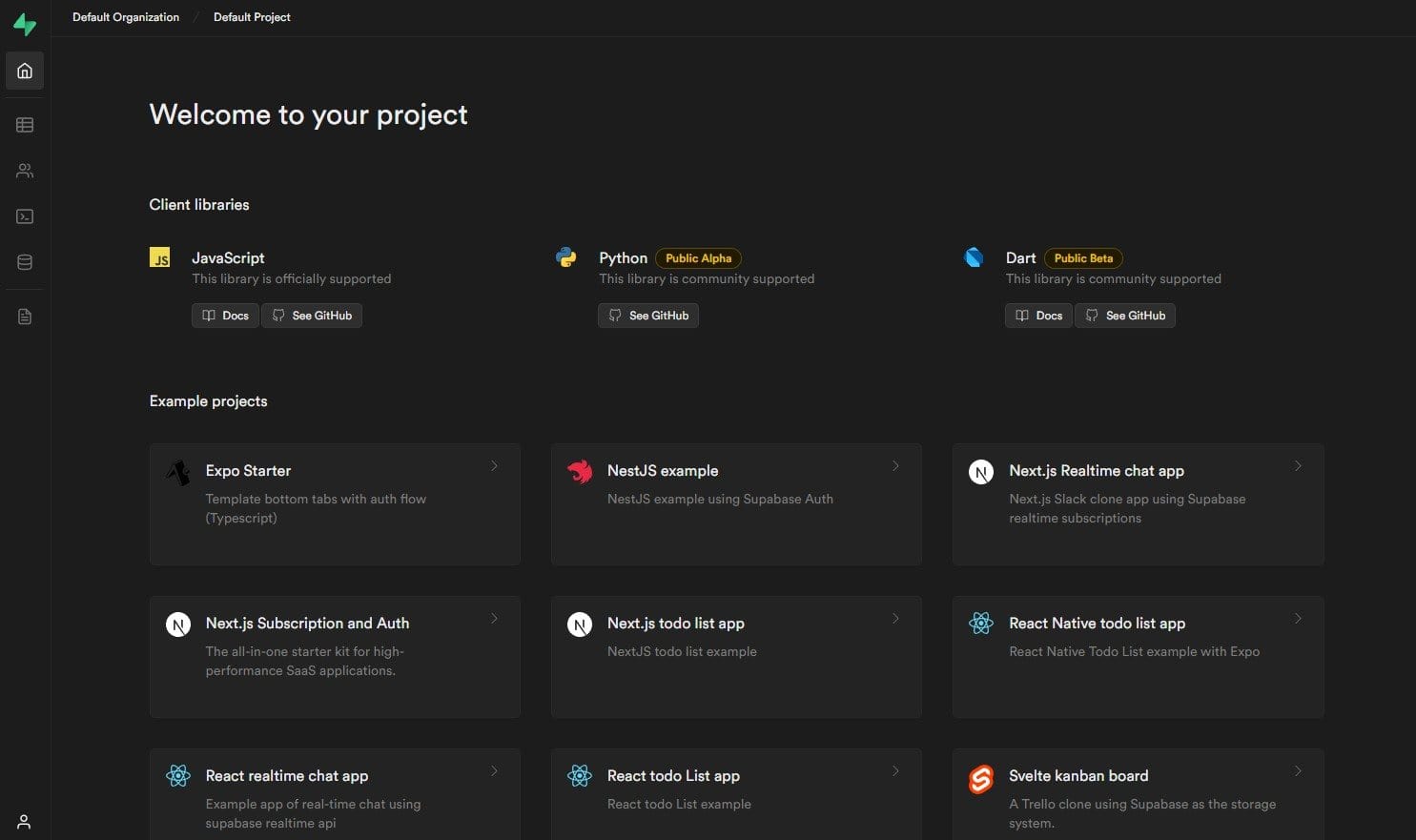Image resolution: width=1416 pixels, height=840 pixels.
Task: Open the Table Editor from the sidebar
Action: point(24,124)
